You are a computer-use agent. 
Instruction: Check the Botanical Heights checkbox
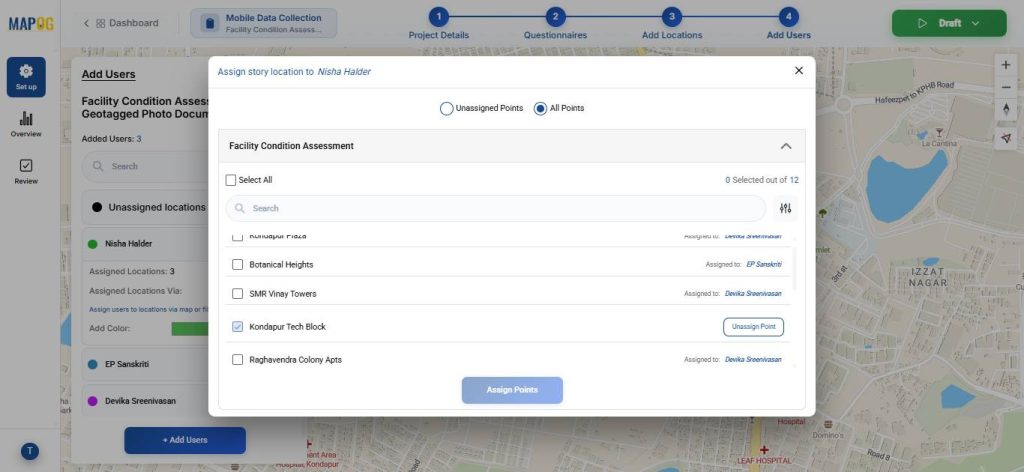[x=238, y=265]
